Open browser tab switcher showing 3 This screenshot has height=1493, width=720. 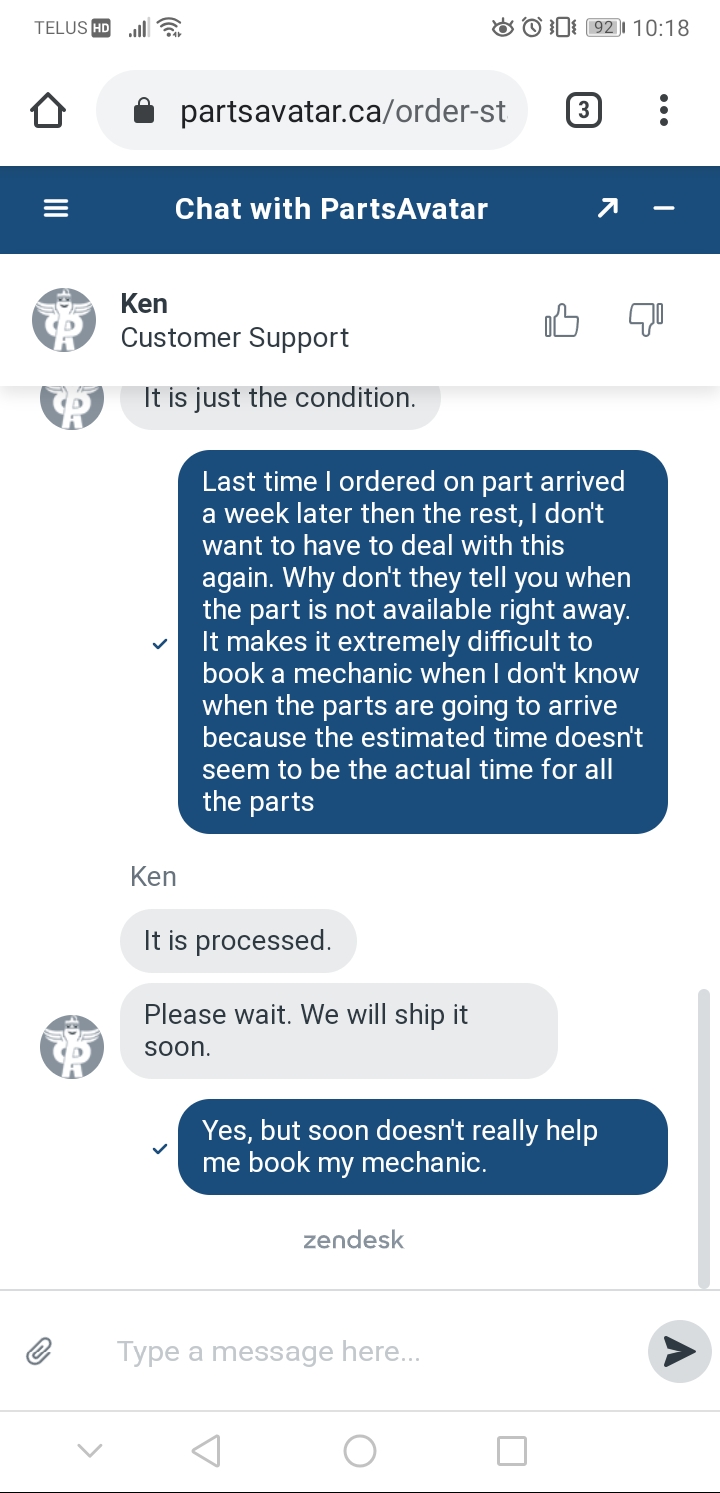pos(584,110)
